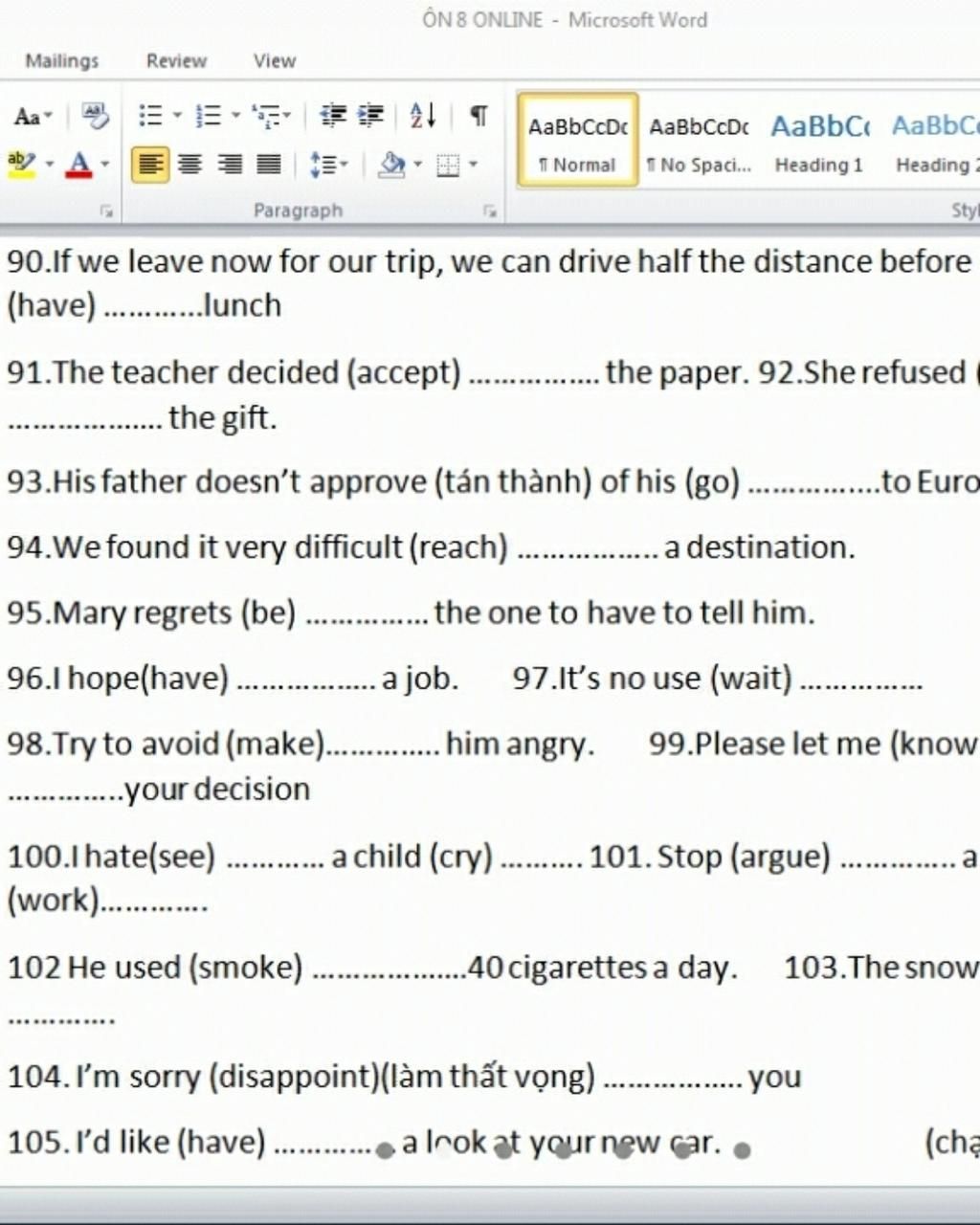Expand the Bullets library dropdown arrow
Viewport: 980px width, 1225px height.
[x=177, y=116]
